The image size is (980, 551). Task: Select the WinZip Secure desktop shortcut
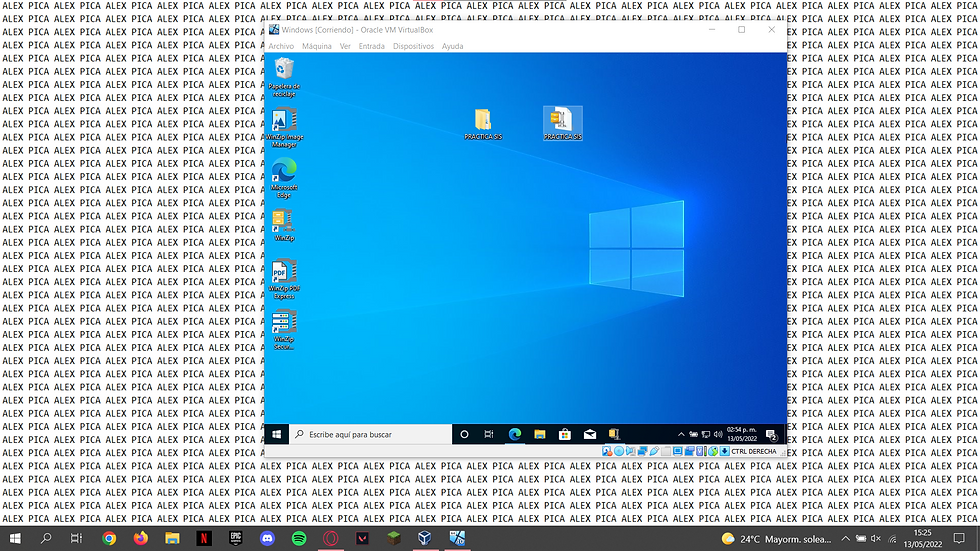point(284,330)
